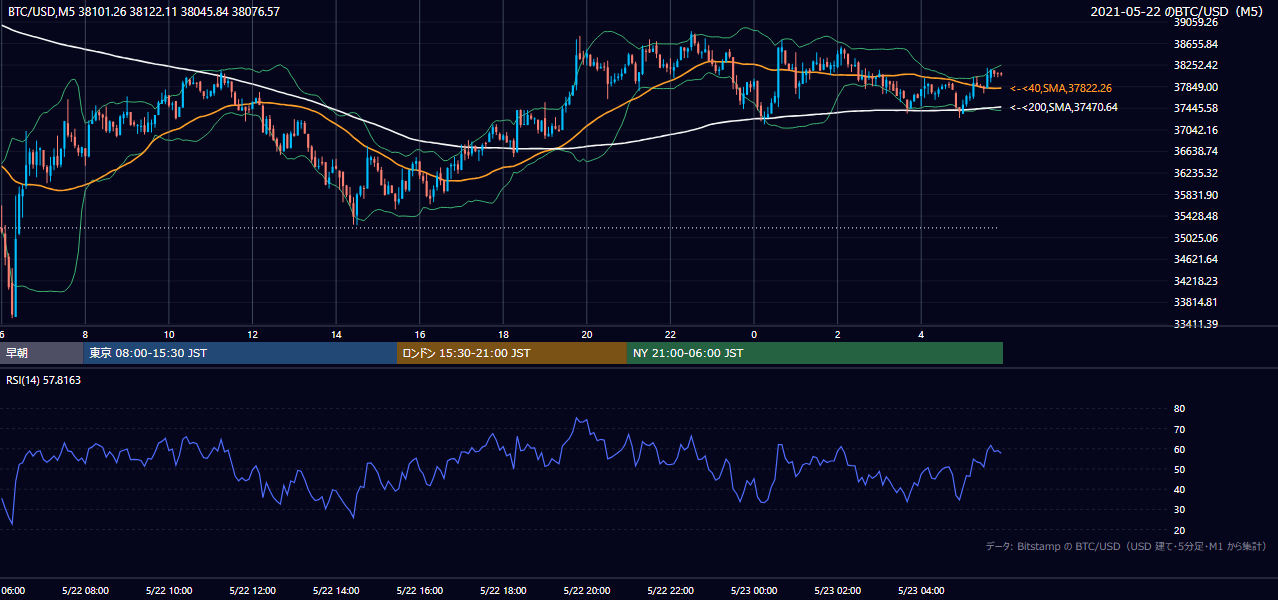Click the 5/22 14:00 time label
Viewport: 1278px width, 600px height.
(336, 590)
